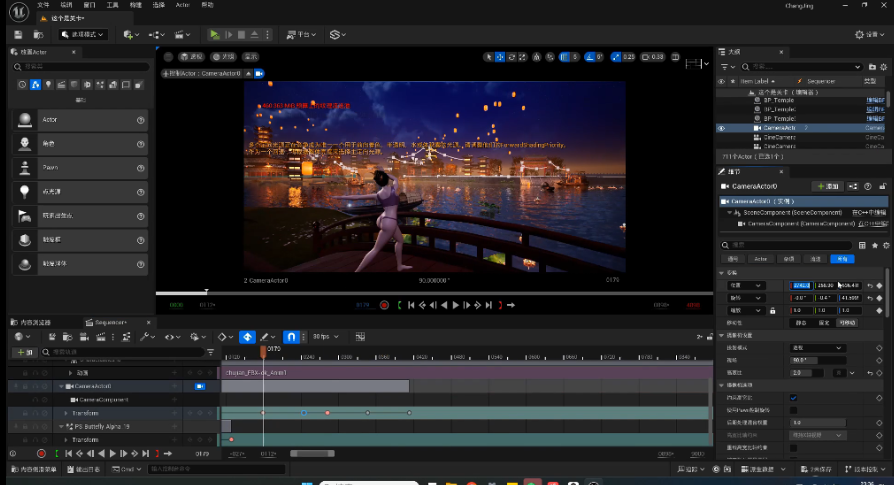Image resolution: width=894 pixels, height=485 pixels.
Task: Open the Actor menu in menu bar
Action: [x=182, y=5]
